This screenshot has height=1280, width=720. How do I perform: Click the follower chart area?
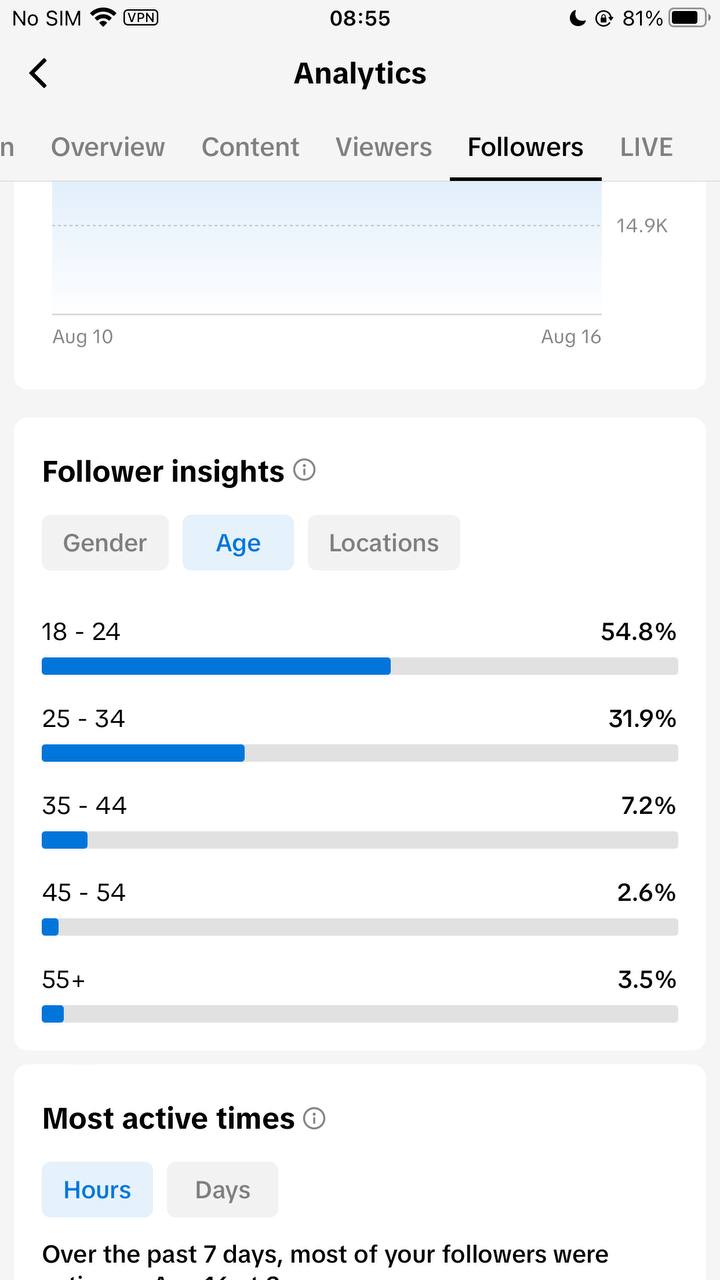[327, 248]
